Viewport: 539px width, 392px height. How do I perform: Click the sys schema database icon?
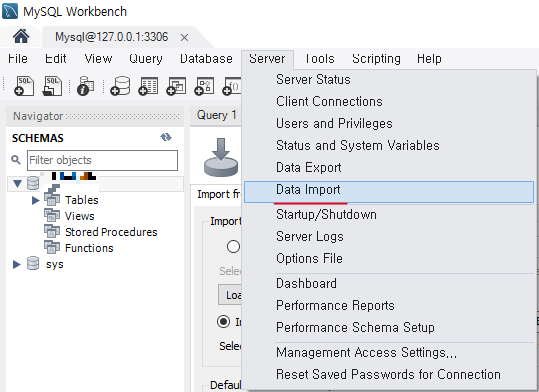click(33, 263)
